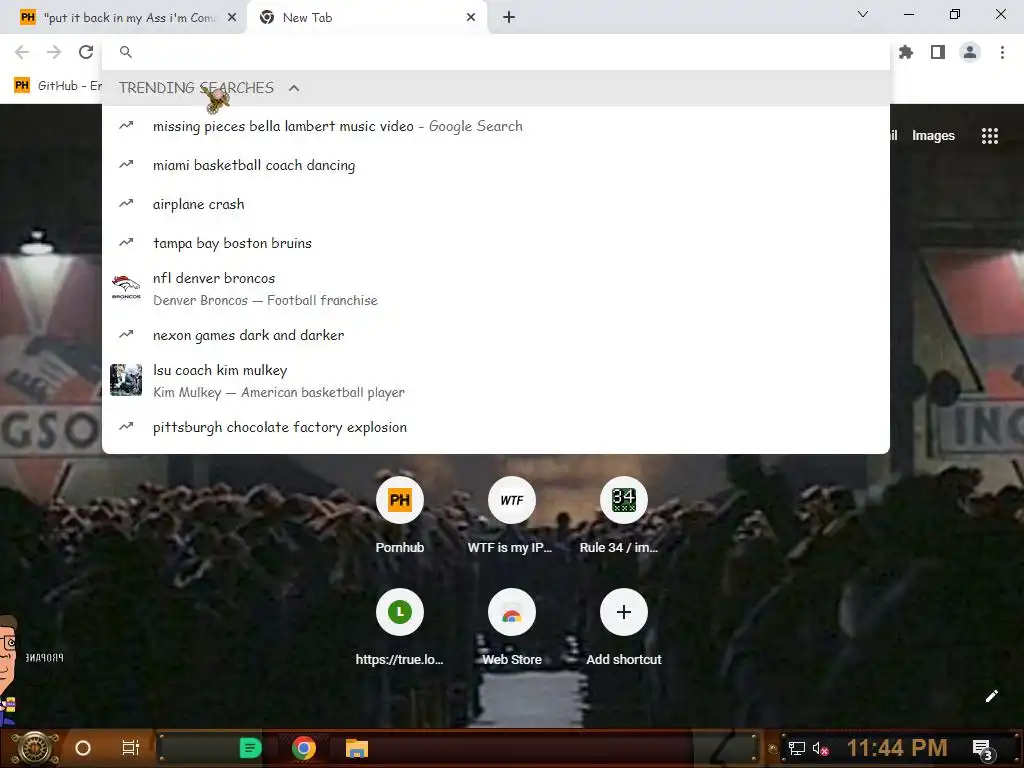Image resolution: width=1024 pixels, height=768 pixels.
Task: Open File Explorer from the taskbar
Action: [357, 748]
